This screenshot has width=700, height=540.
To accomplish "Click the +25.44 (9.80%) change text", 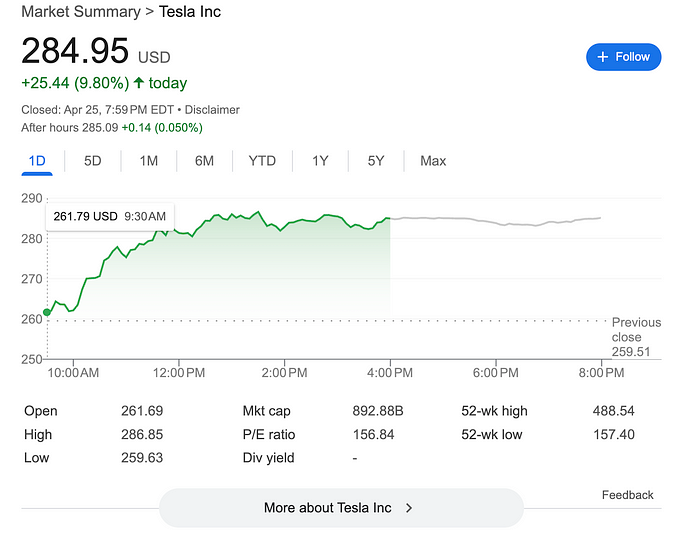I will click(x=75, y=83).
